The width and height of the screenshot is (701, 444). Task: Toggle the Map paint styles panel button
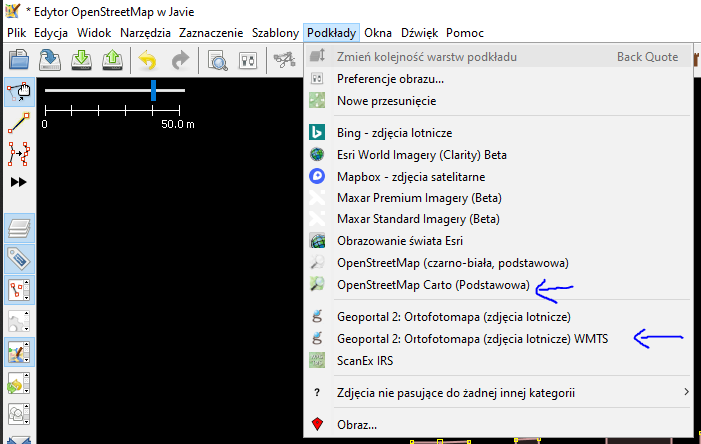(19, 352)
